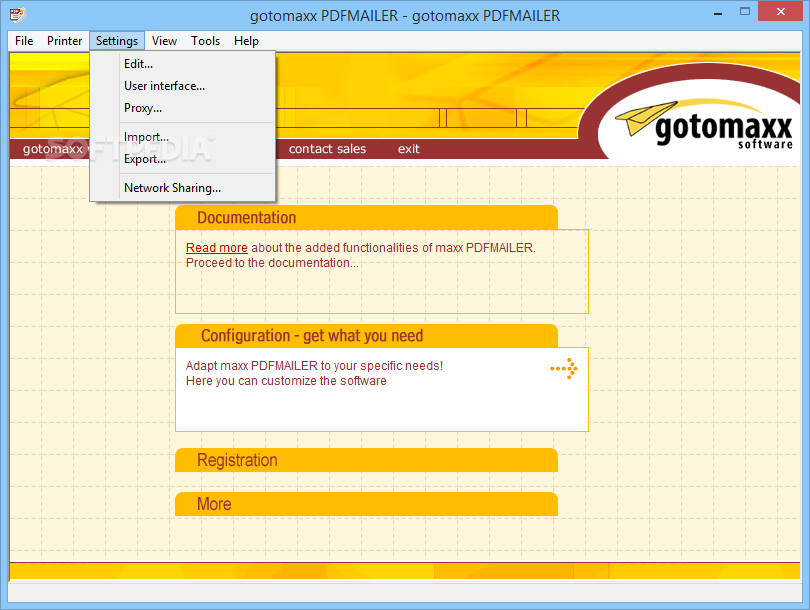Image resolution: width=810 pixels, height=610 pixels.
Task: Open the Help menu
Action: [246, 41]
